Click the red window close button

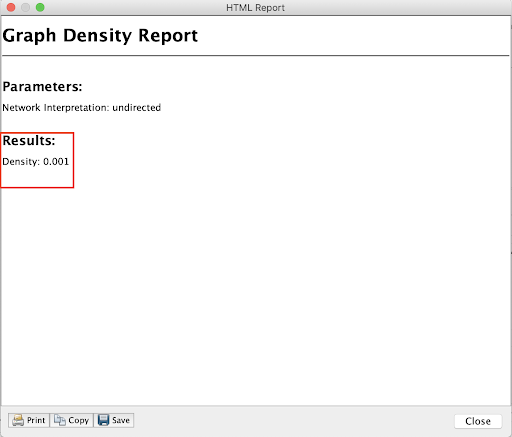(11, 7)
